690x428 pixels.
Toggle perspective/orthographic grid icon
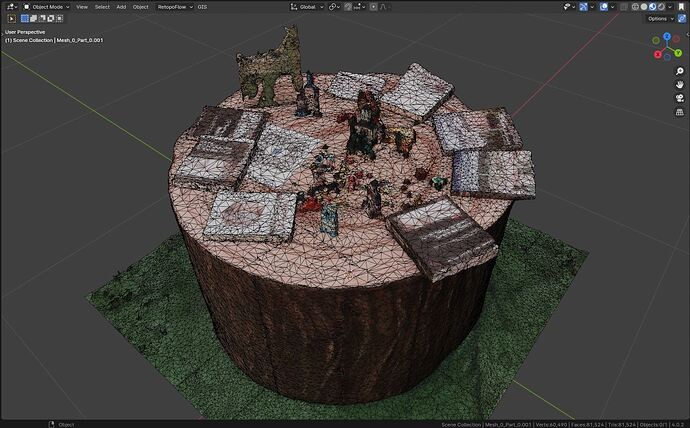click(x=679, y=112)
